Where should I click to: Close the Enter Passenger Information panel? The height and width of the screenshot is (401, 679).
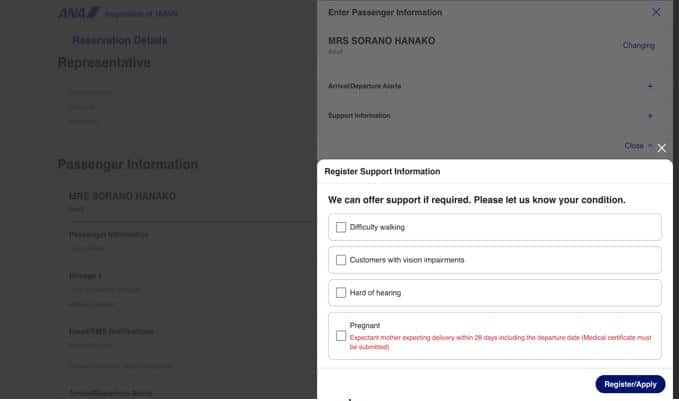pyautogui.click(x=656, y=12)
